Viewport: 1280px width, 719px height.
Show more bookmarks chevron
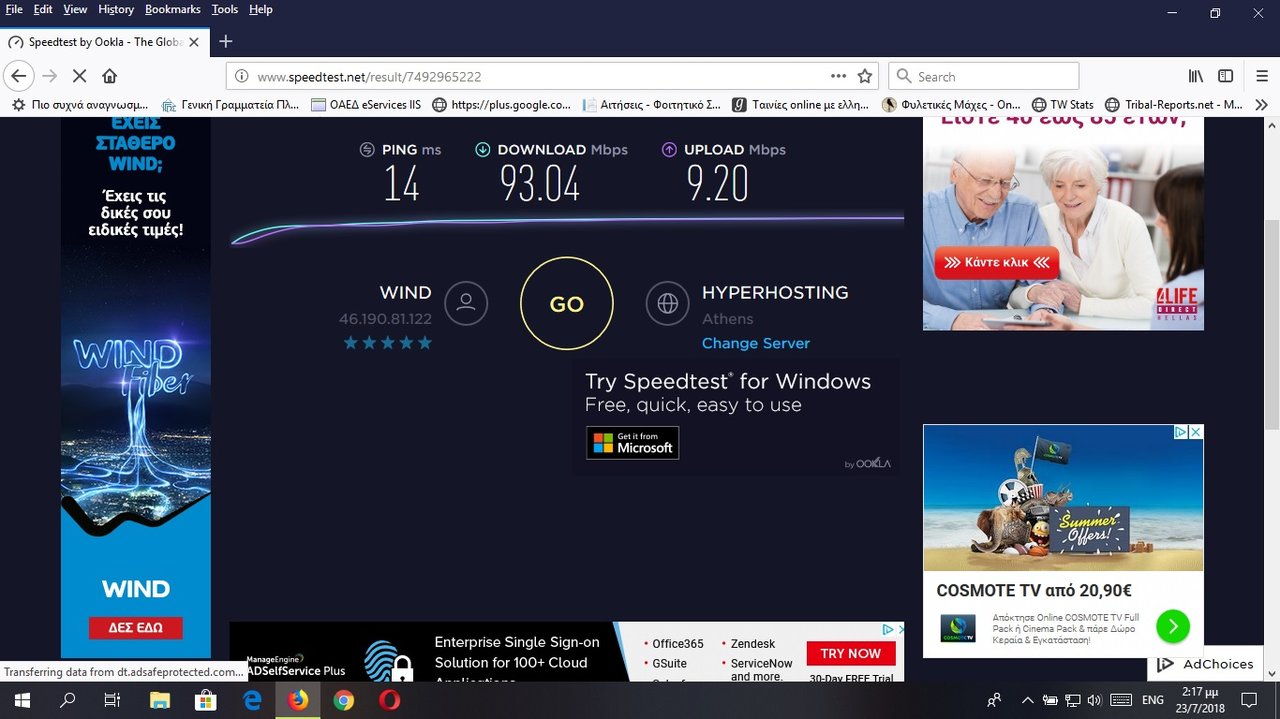pyautogui.click(x=1262, y=104)
